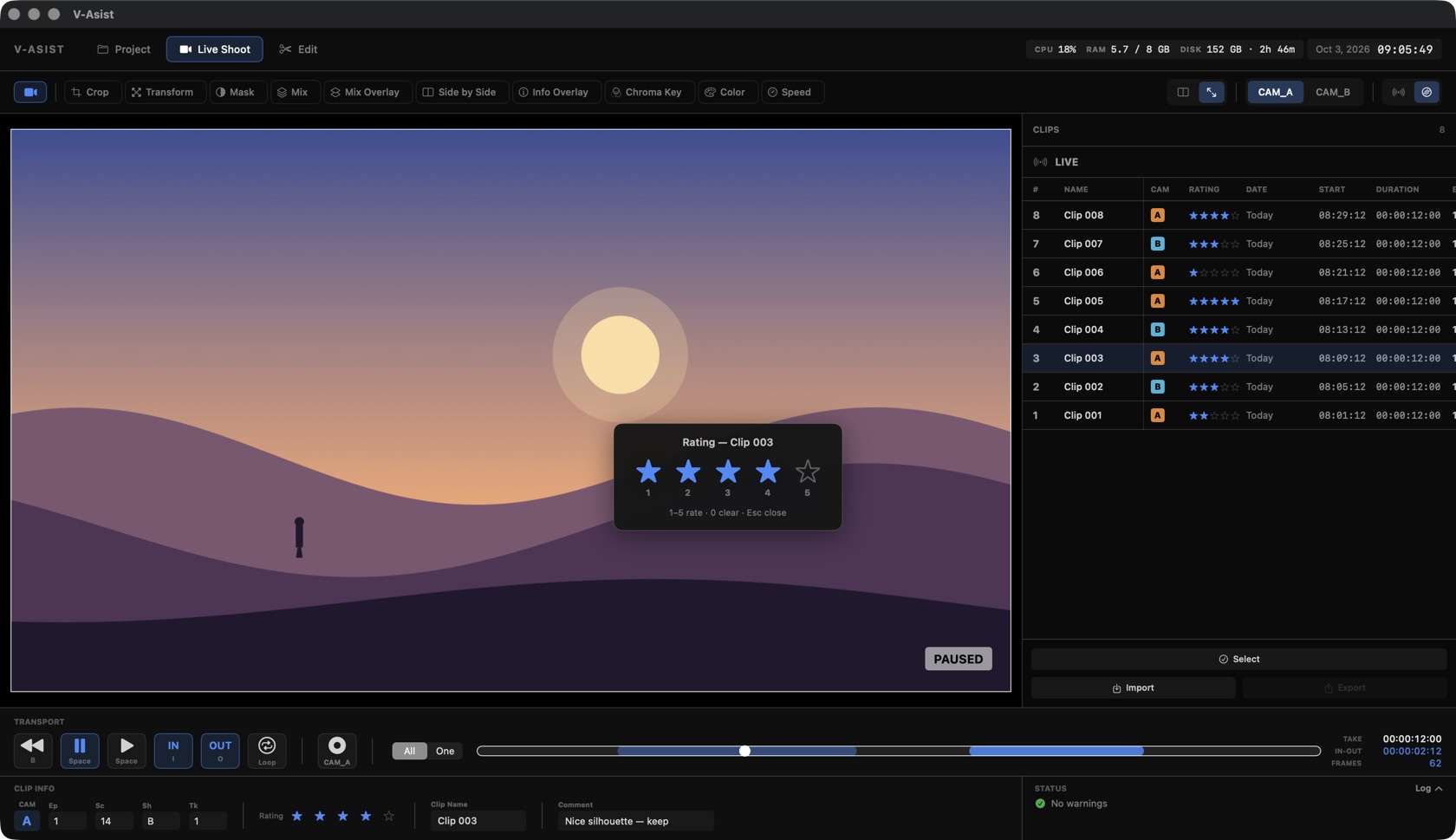
Task: Click the Clip Name input field
Action: (x=478, y=821)
